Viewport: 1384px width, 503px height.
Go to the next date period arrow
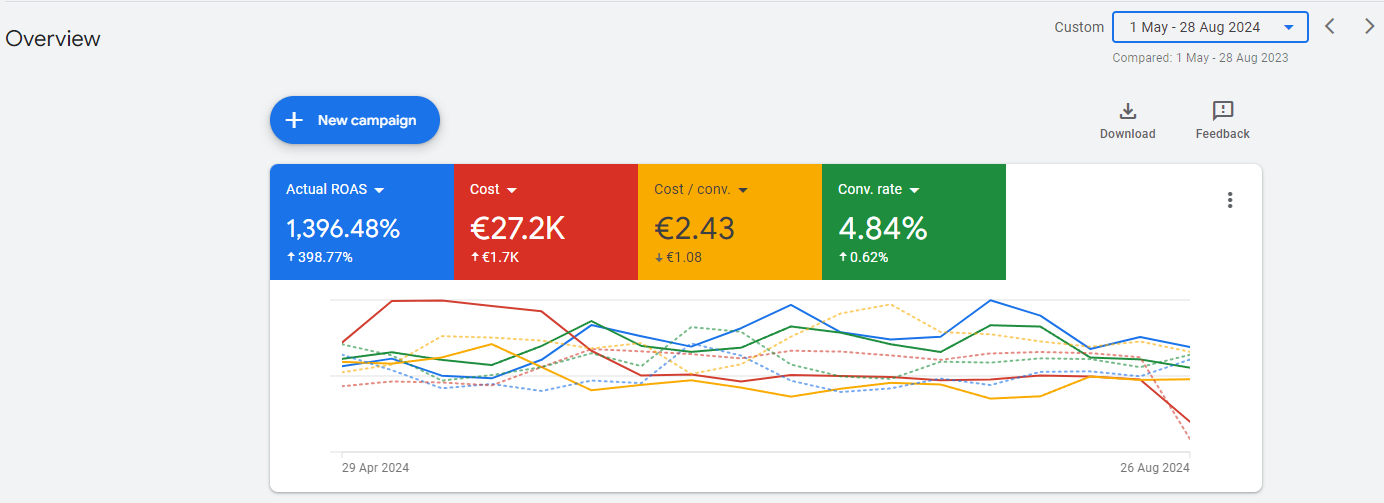1369,27
